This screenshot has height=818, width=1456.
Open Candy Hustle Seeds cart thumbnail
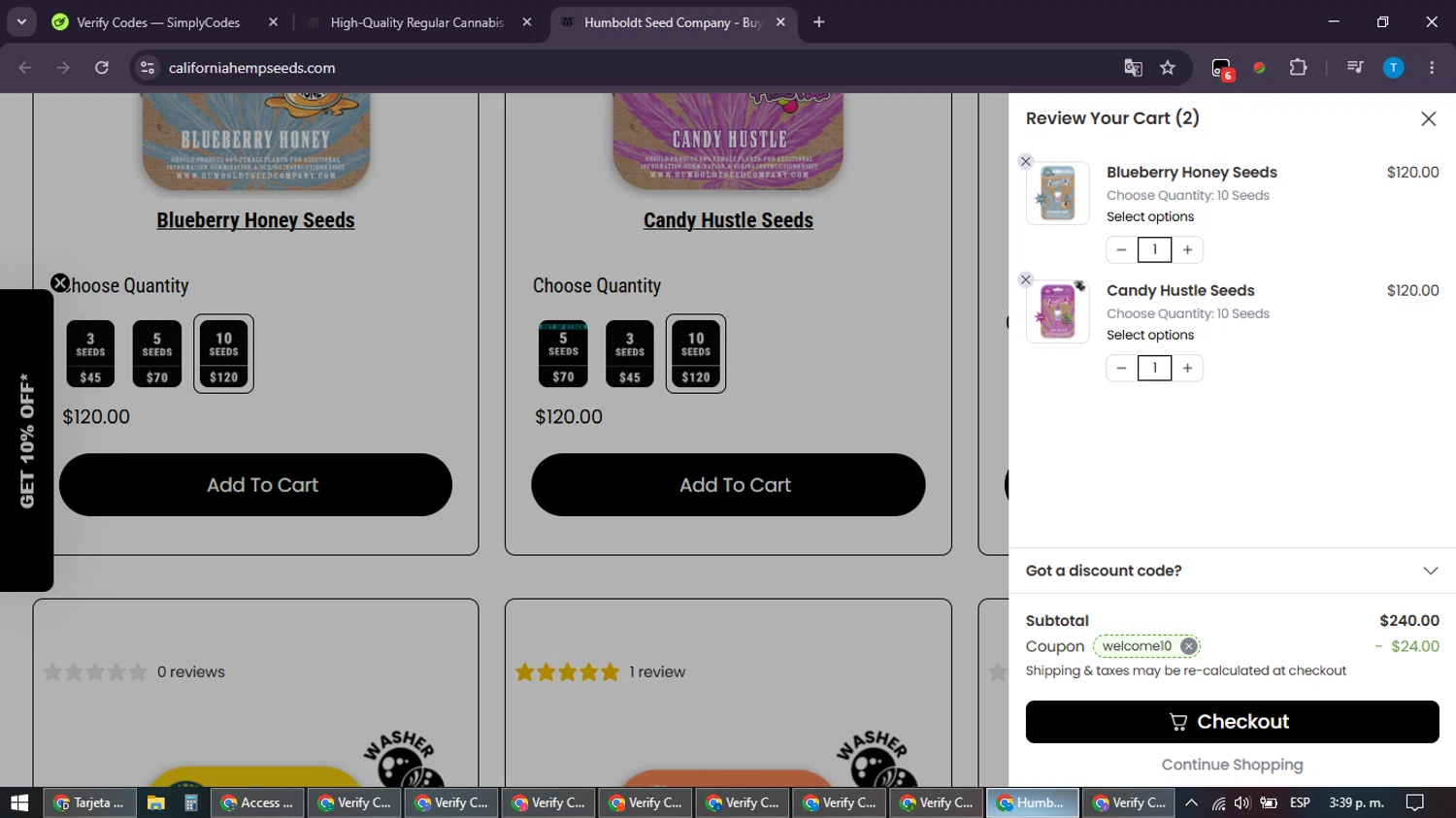1058,311
